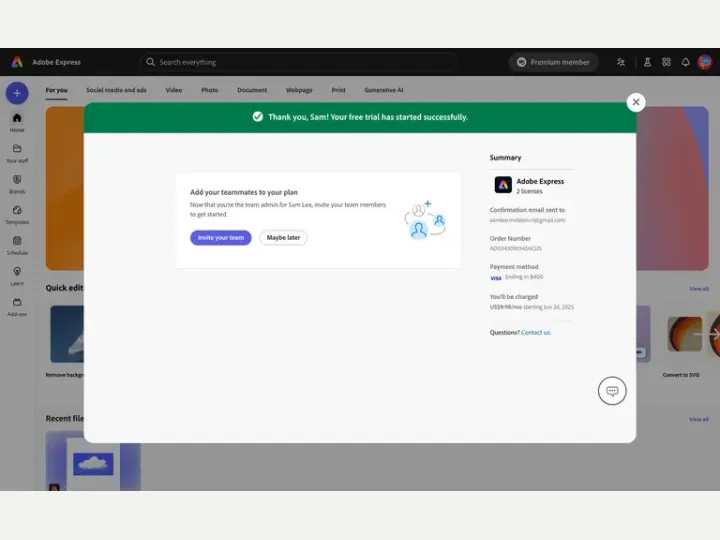Select the Photo tab
720x540 pixels.
click(x=209, y=90)
